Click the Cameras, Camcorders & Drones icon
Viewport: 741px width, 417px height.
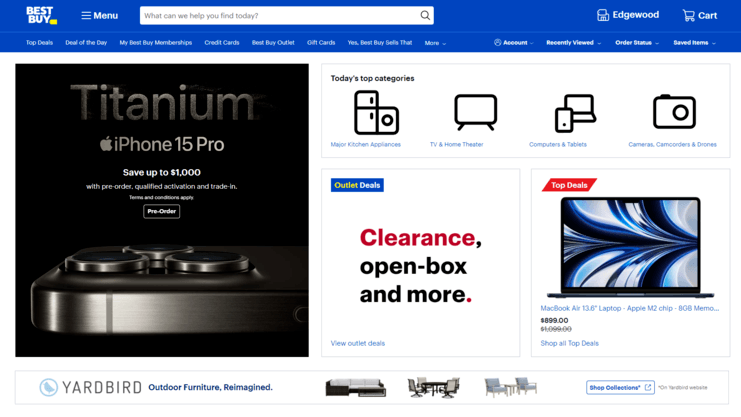click(674, 112)
